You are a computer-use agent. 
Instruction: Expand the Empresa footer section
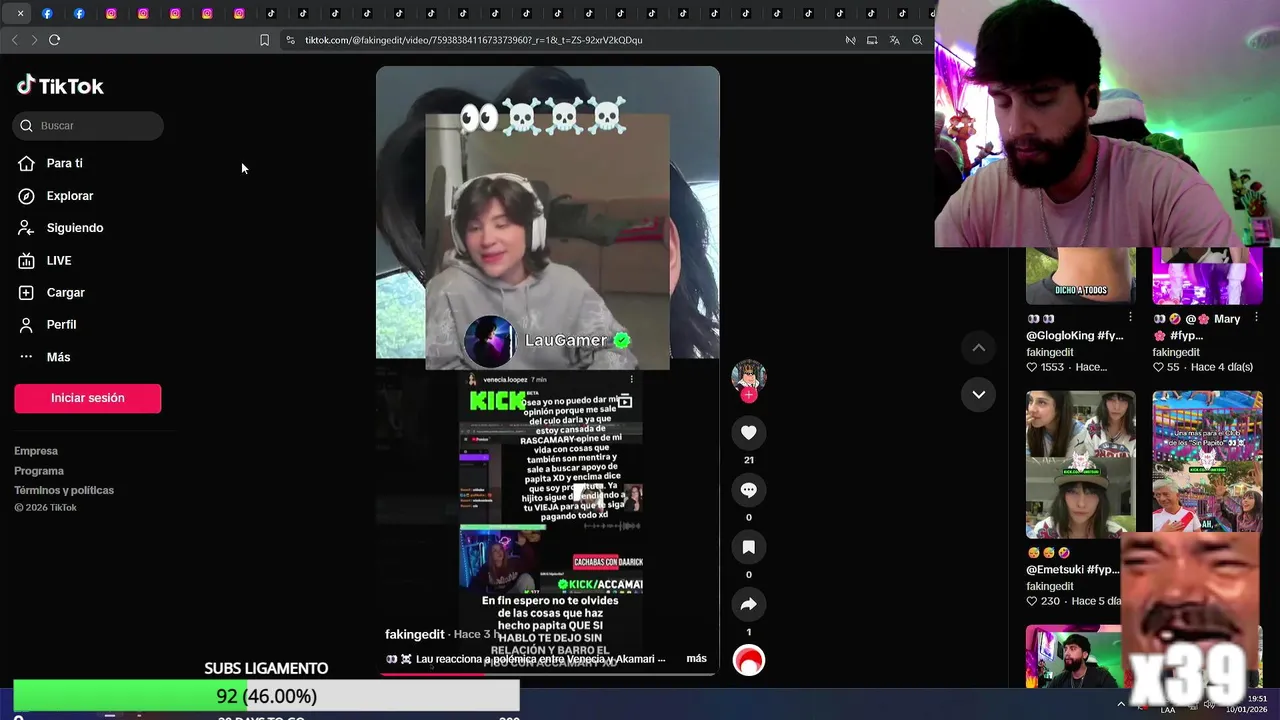click(36, 451)
